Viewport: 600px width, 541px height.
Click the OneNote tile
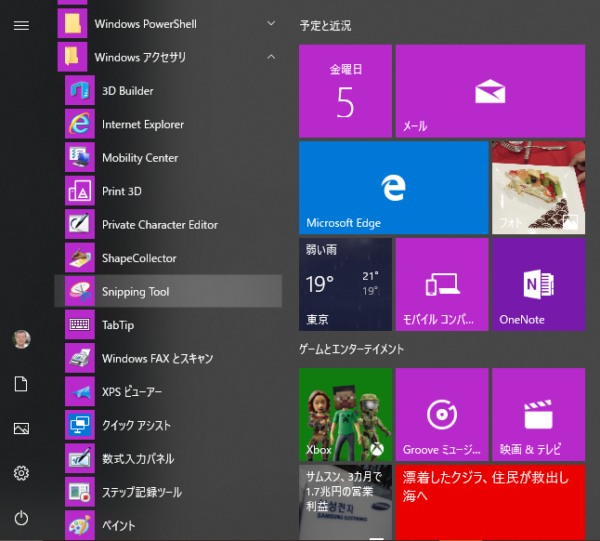point(538,284)
